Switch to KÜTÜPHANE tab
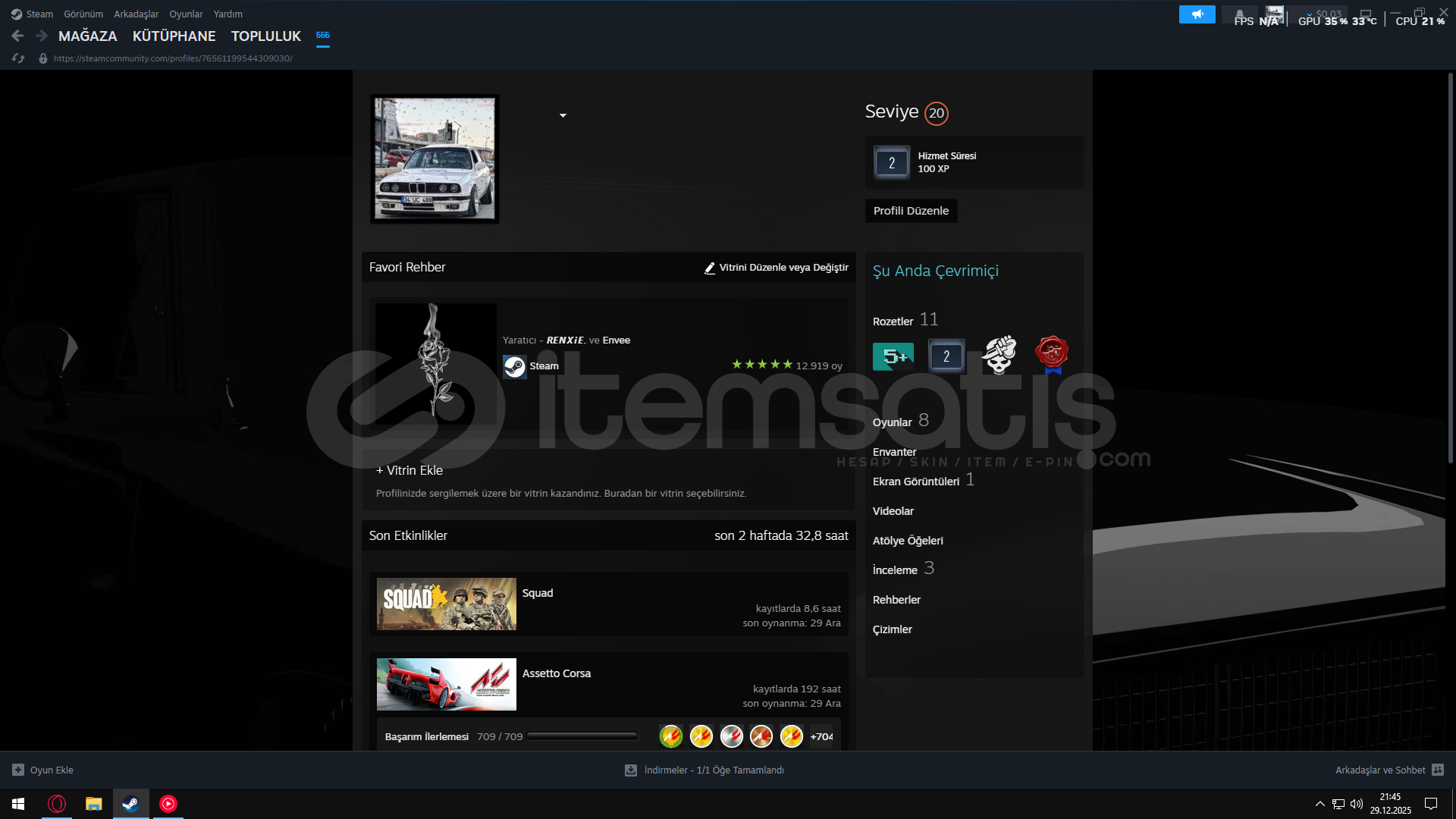Image resolution: width=1456 pixels, height=819 pixels. [174, 36]
